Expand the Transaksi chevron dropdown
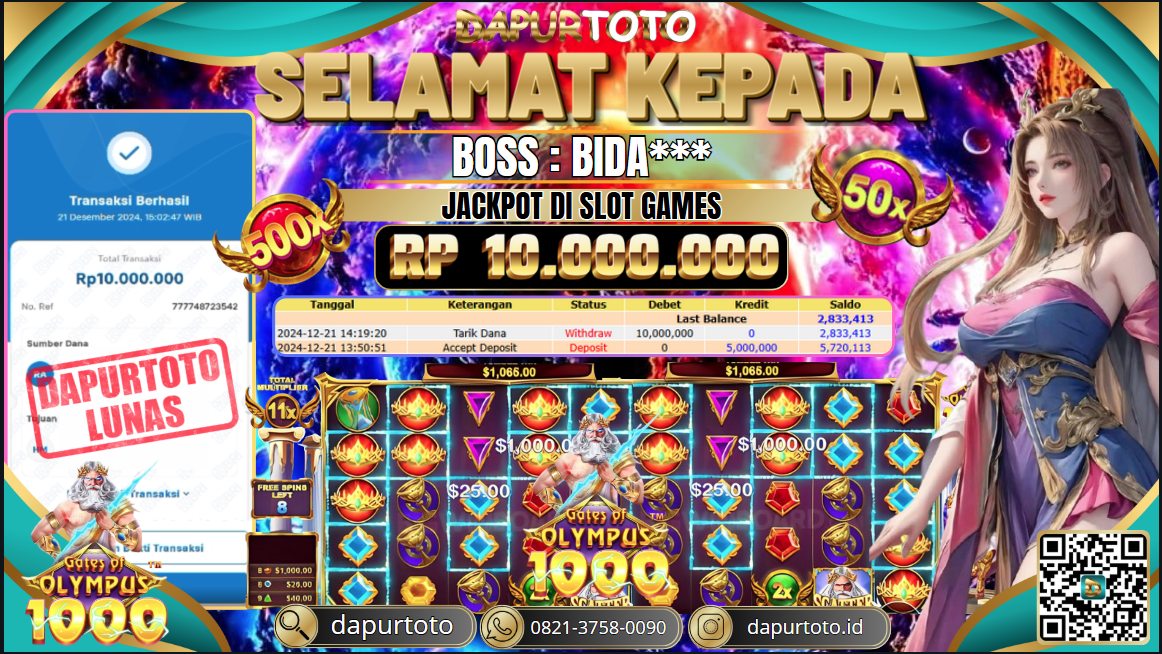 click(186, 494)
